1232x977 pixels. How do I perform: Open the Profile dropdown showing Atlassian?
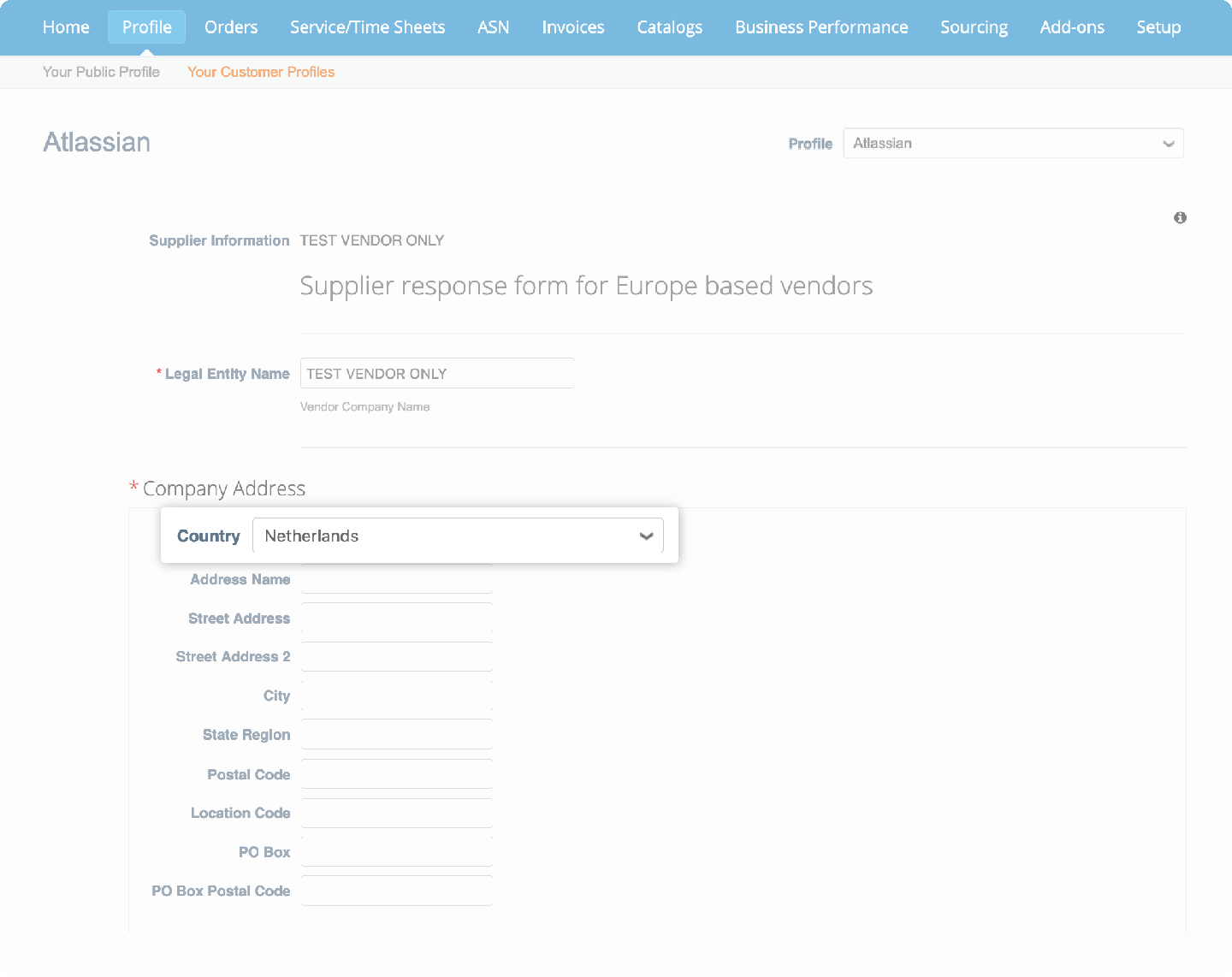point(1013,143)
